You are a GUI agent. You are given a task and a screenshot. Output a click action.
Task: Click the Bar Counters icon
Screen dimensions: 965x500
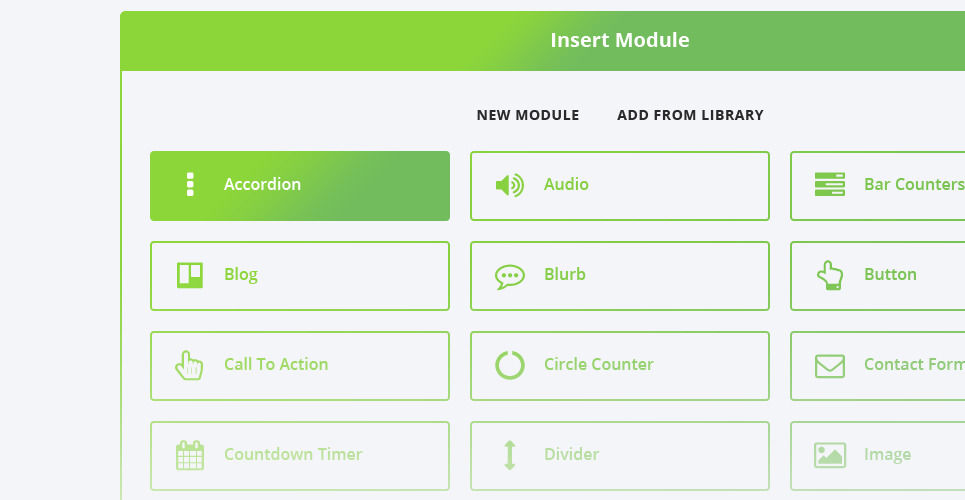(x=829, y=185)
